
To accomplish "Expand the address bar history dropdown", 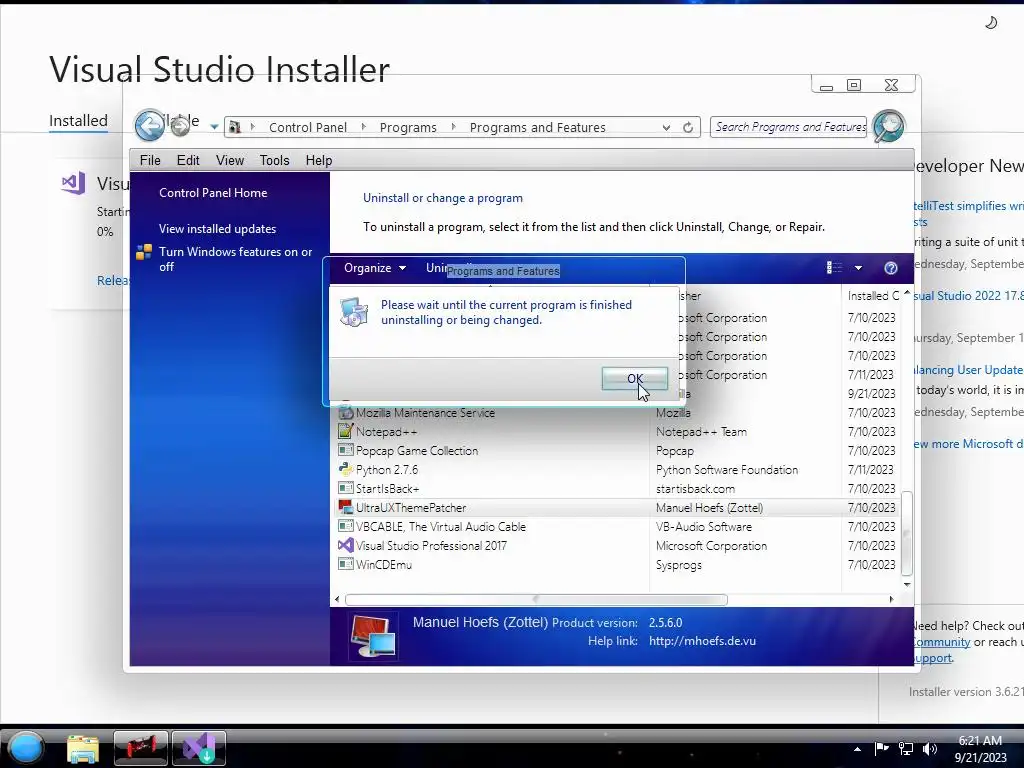I will coord(666,127).
